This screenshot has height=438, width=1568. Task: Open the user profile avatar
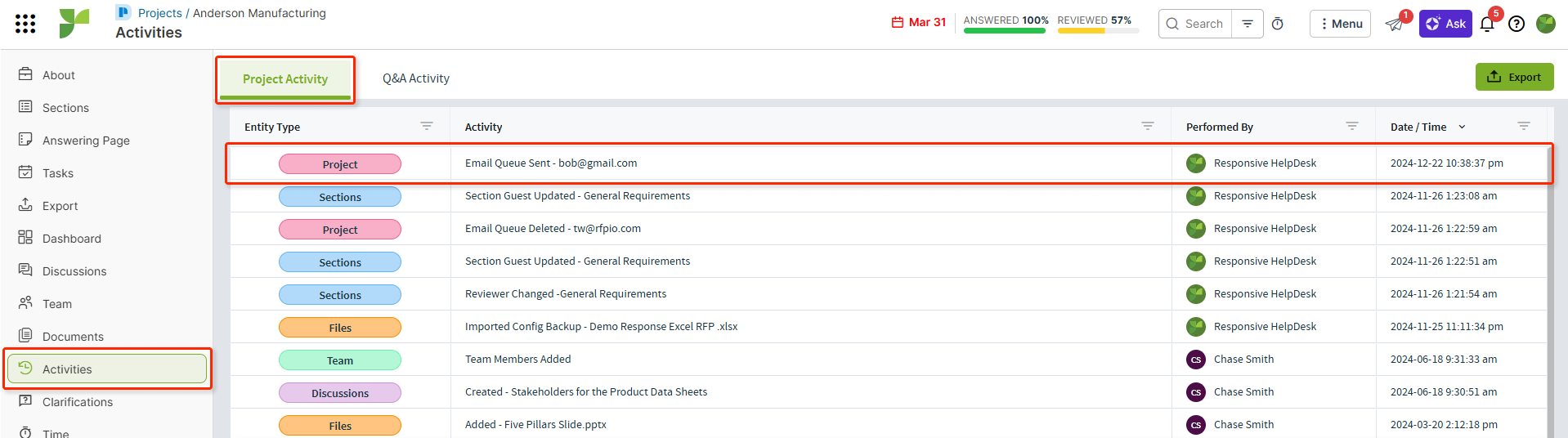coord(1546,24)
